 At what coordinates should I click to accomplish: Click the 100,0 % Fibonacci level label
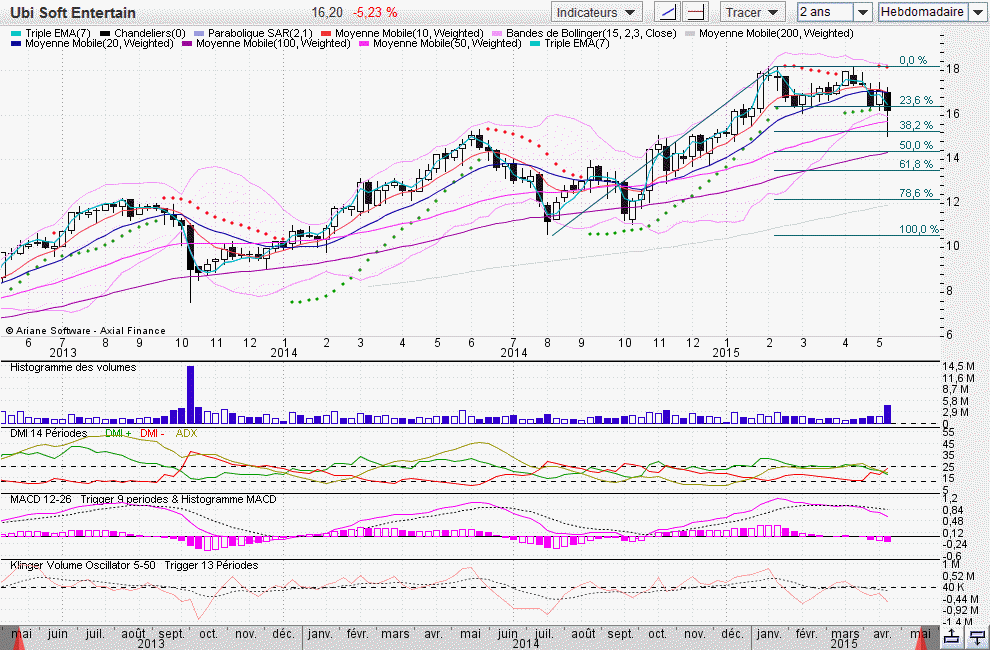pyautogui.click(x=919, y=229)
